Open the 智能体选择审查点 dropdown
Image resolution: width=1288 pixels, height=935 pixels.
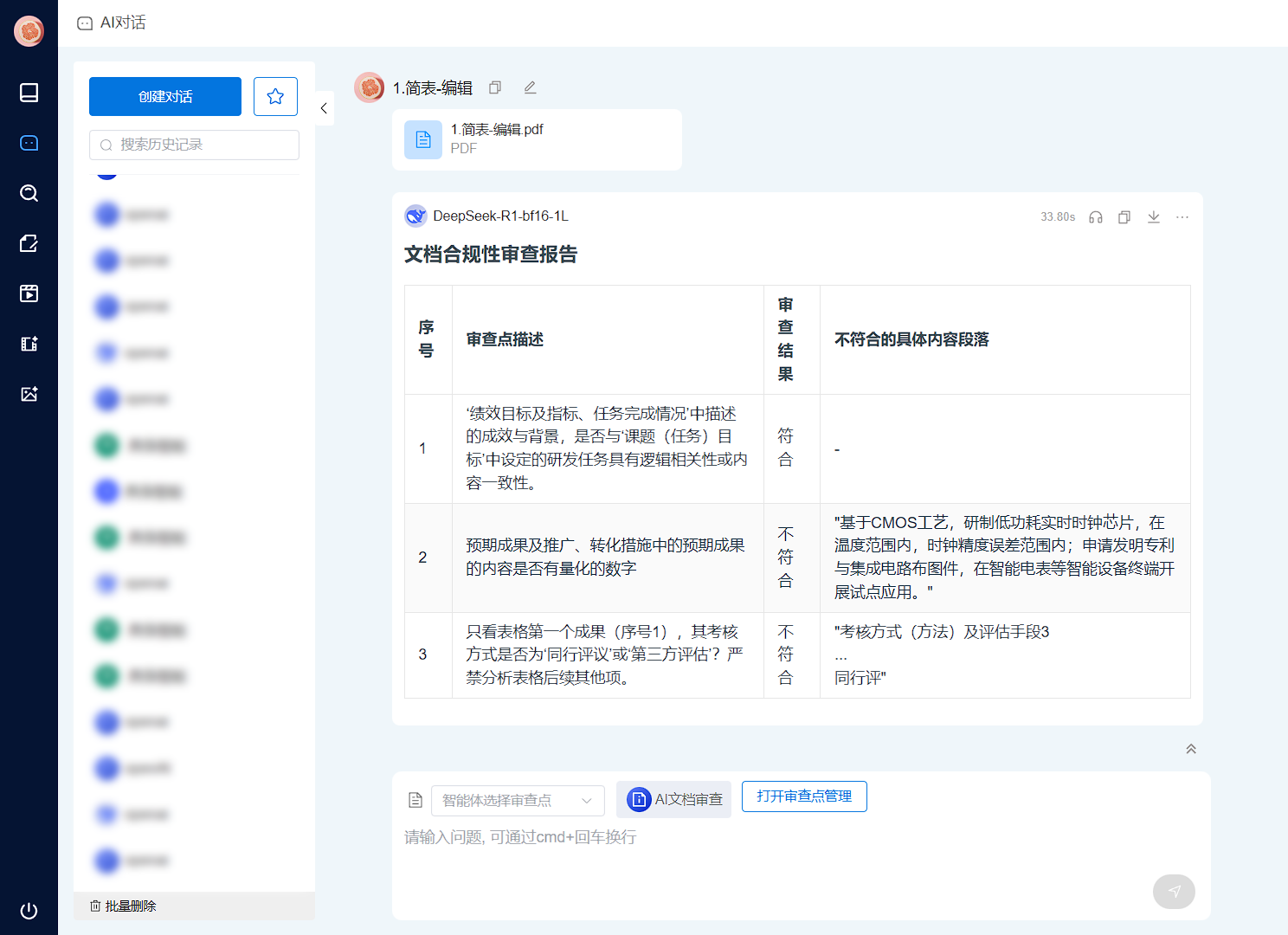(x=517, y=800)
